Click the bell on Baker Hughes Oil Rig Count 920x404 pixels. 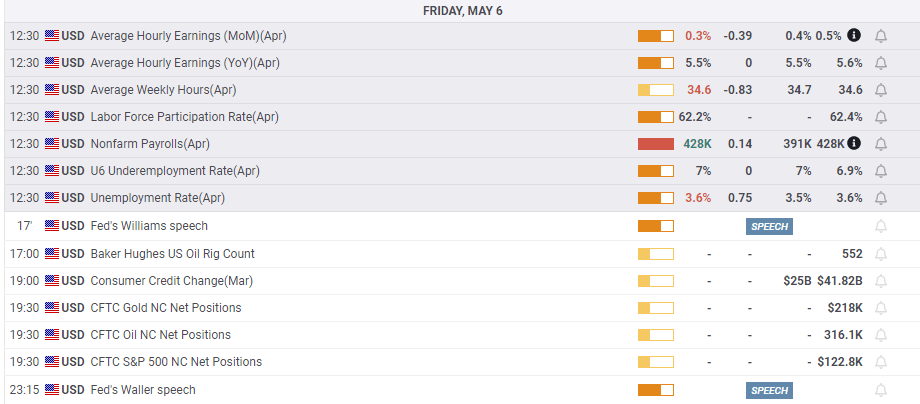[x=881, y=254]
